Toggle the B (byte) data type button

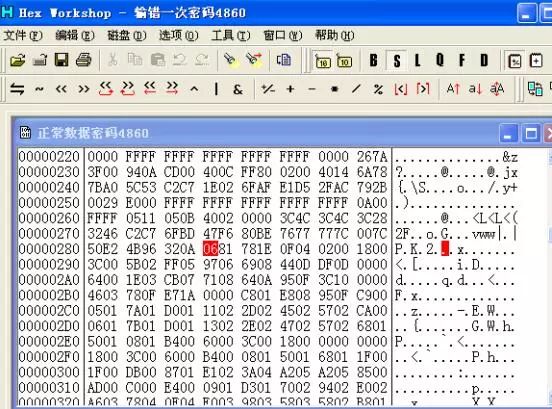pos(374,61)
